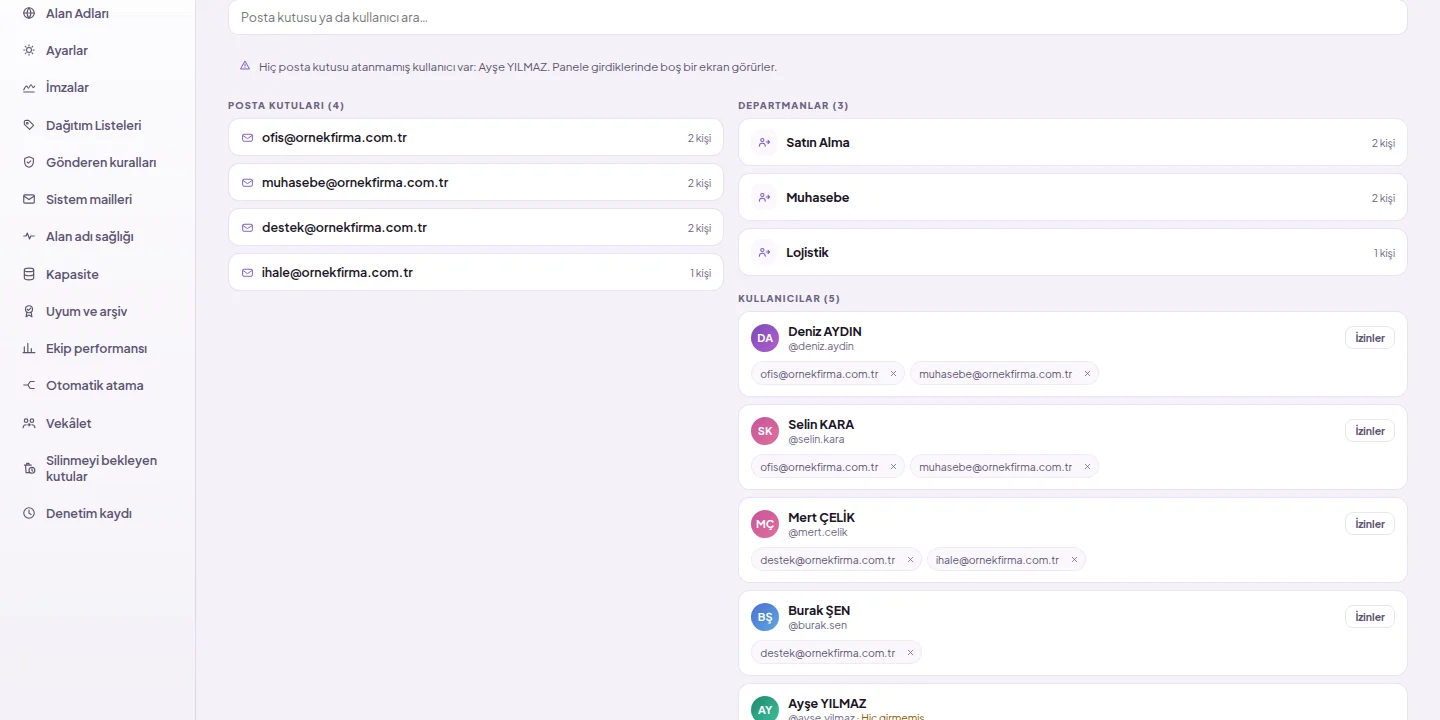Image resolution: width=1440 pixels, height=720 pixels.
Task: Select the İmzalar signature icon
Action: (29, 88)
